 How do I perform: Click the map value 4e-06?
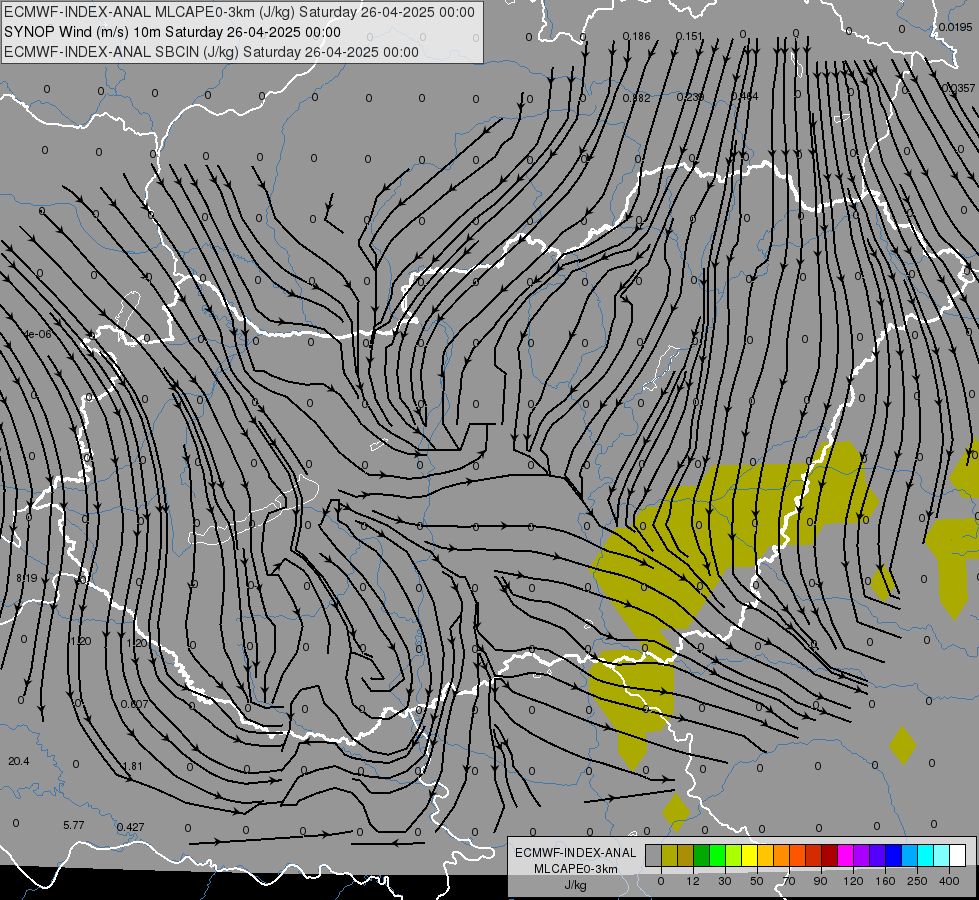[37, 334]
